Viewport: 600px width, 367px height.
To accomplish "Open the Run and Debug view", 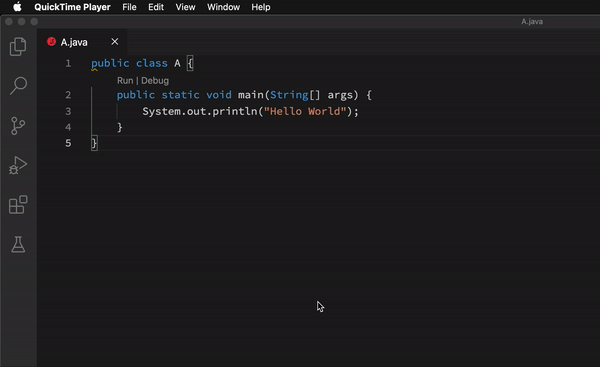I will pyautogui.click(x=18, y=165).
